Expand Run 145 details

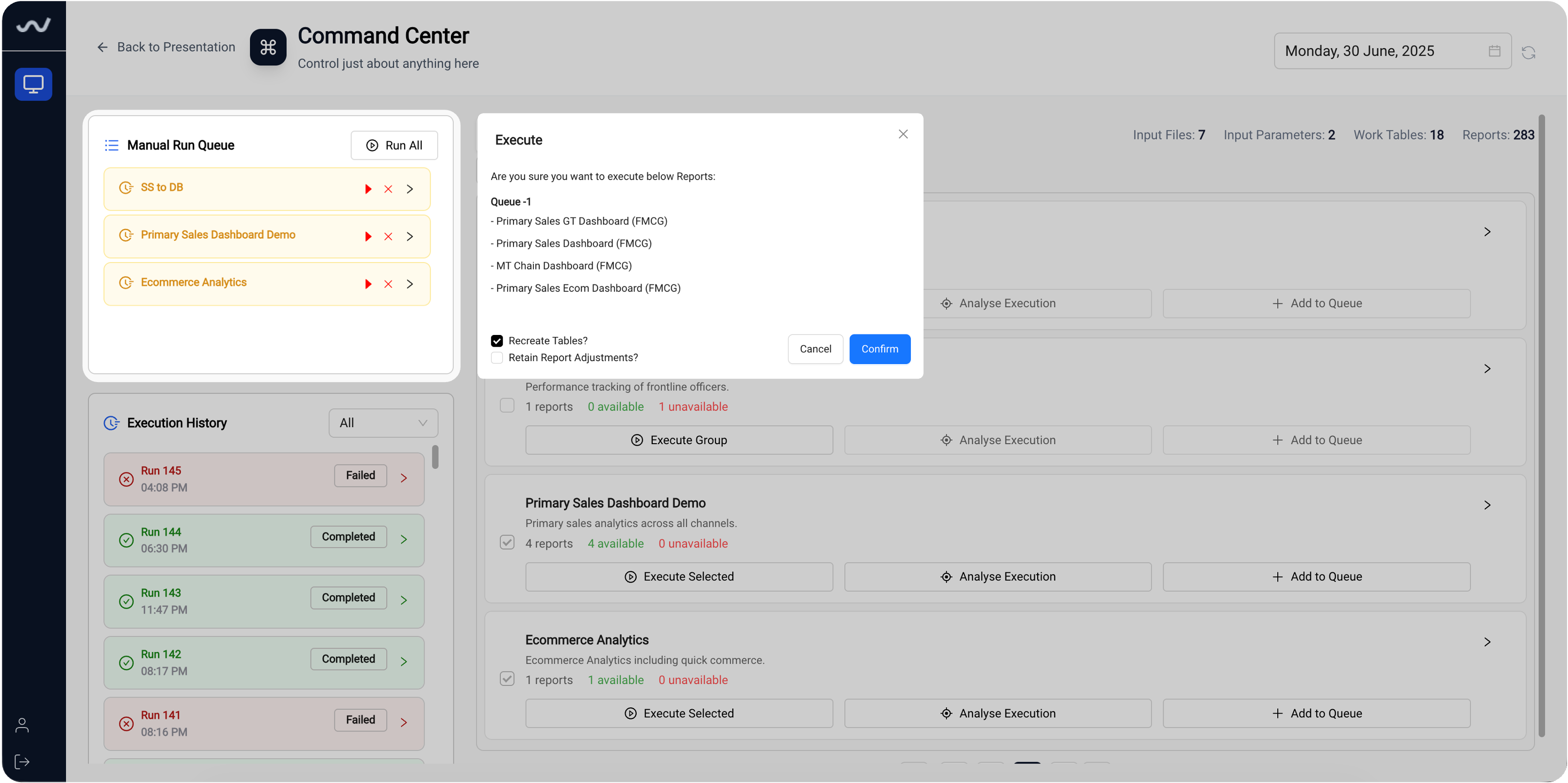pos(404,478)
